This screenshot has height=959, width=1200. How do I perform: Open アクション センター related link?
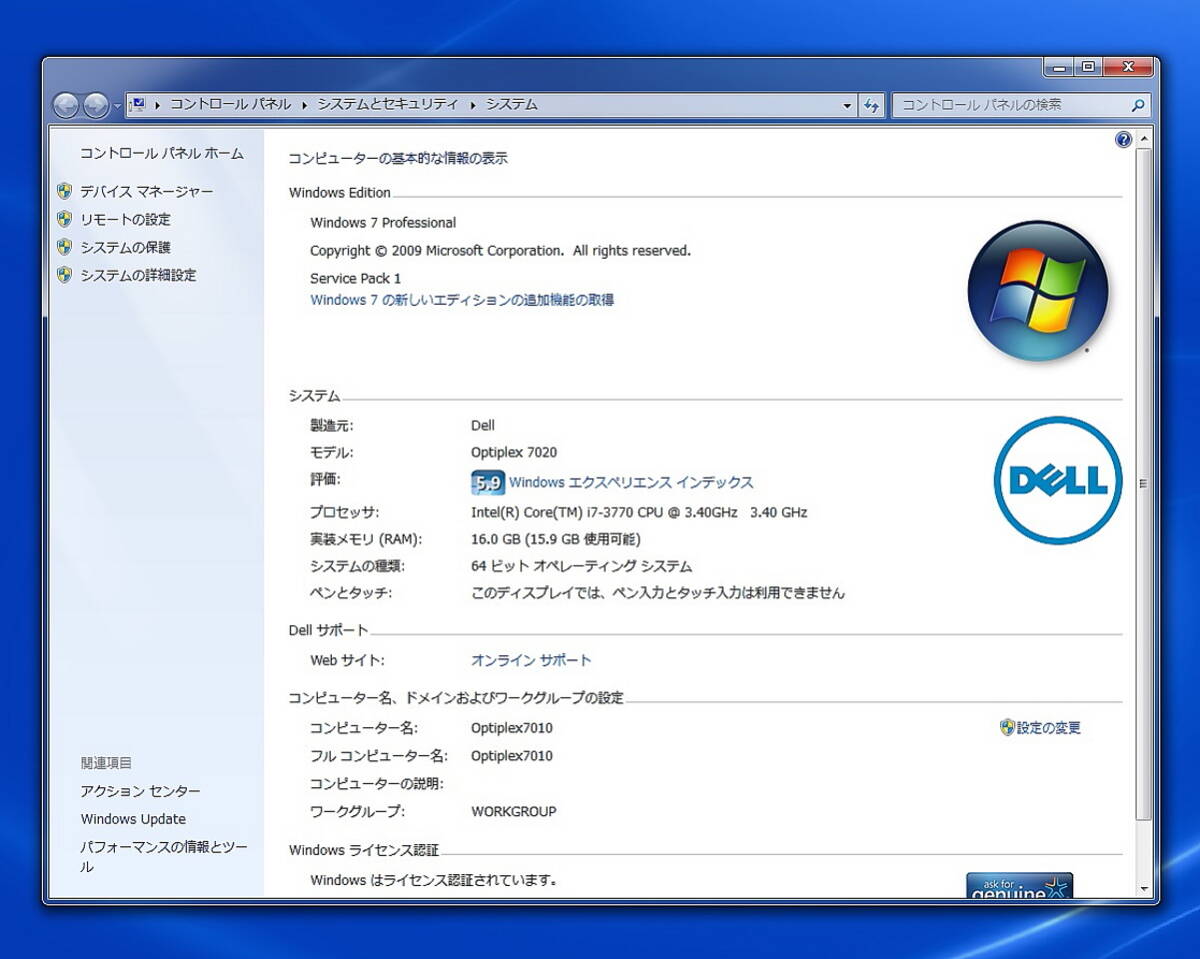point(141,791)
